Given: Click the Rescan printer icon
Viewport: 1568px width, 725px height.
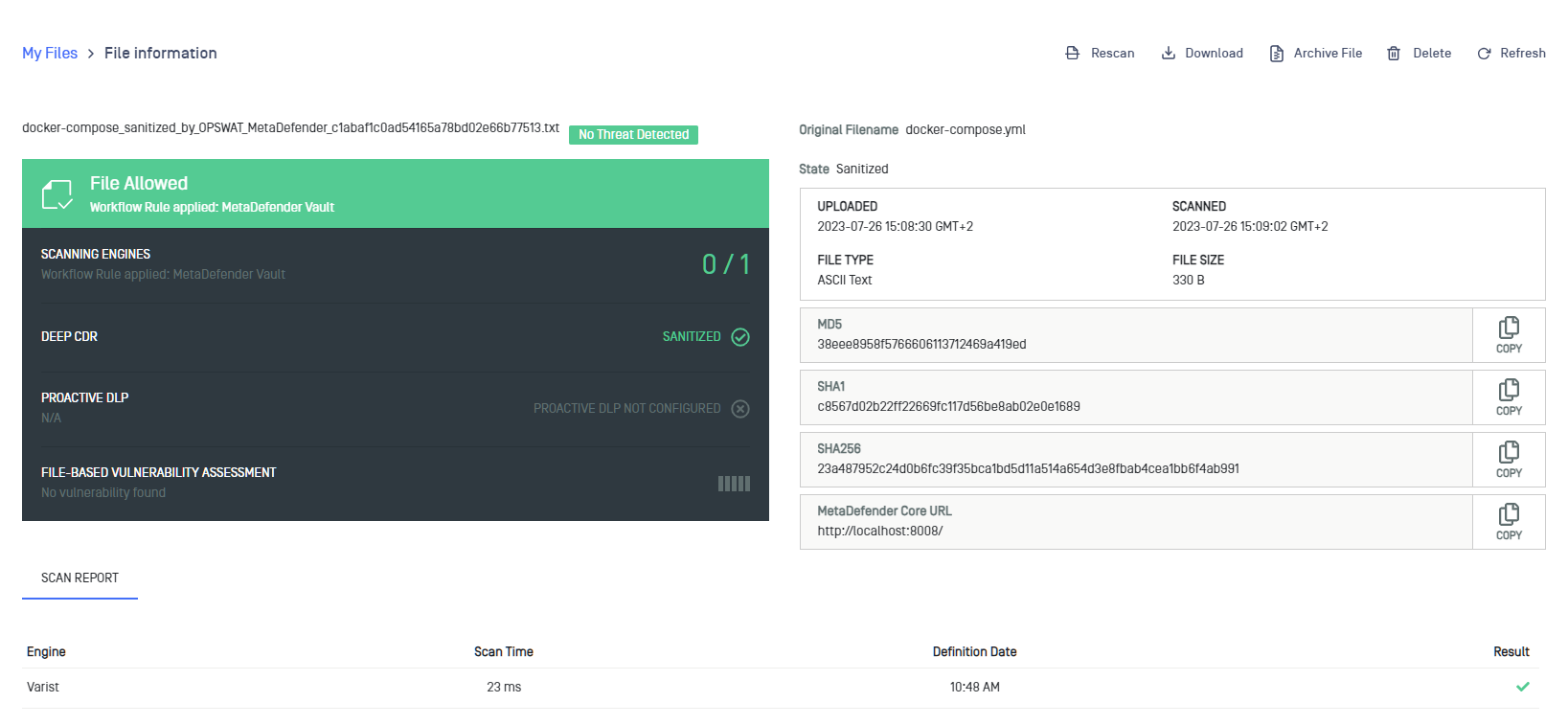Looking at the screenshot, I should 1072,53.
